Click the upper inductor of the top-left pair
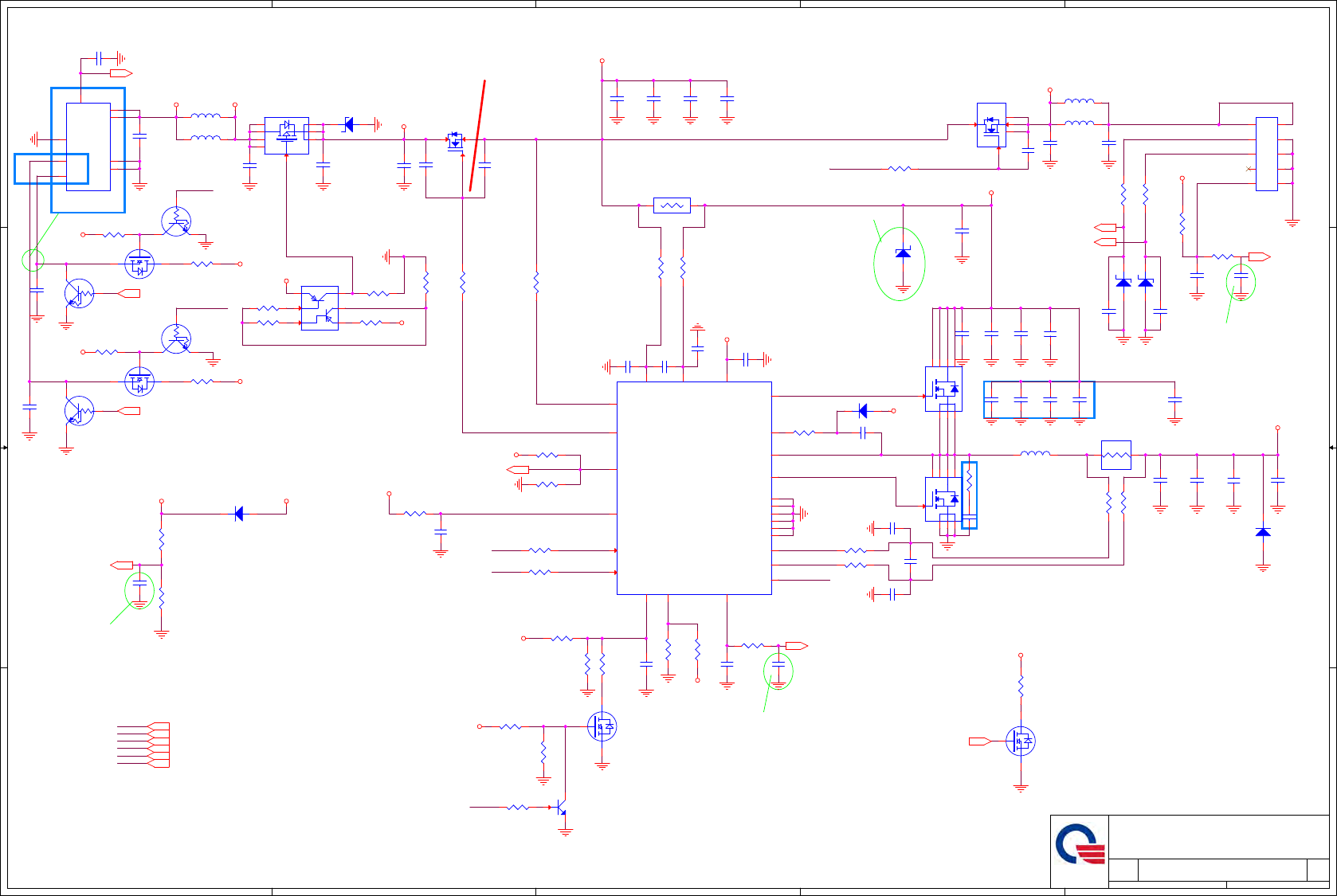1337x896 pixels. (206, 115)
